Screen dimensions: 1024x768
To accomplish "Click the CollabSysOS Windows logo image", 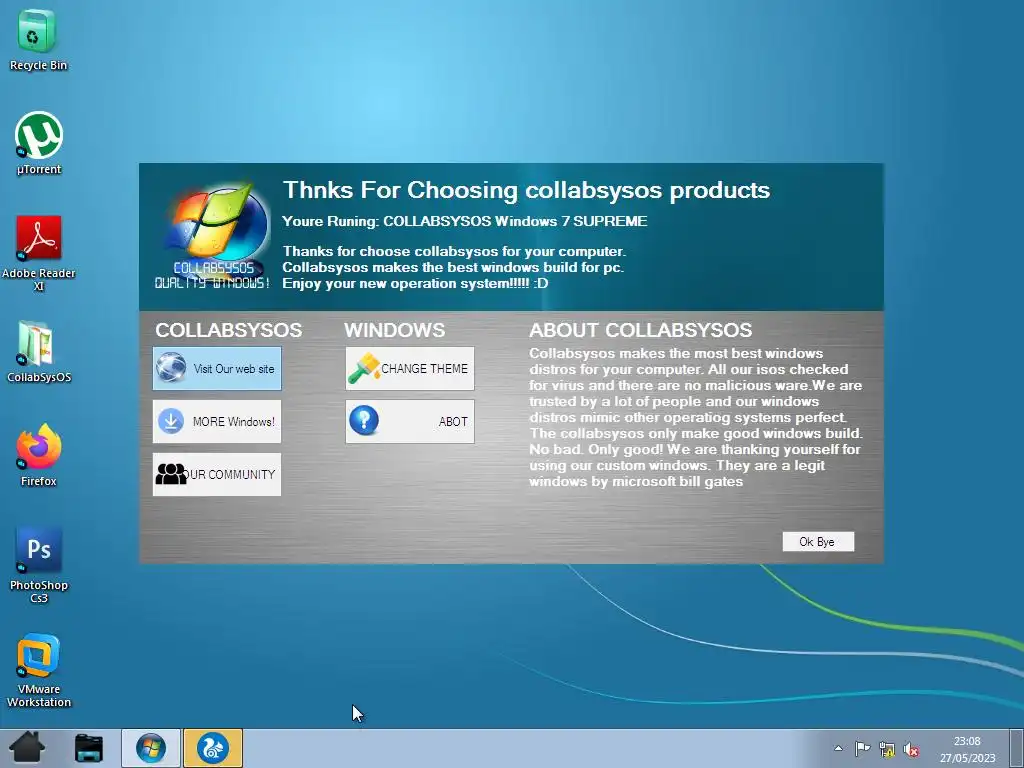I will 213,236.
